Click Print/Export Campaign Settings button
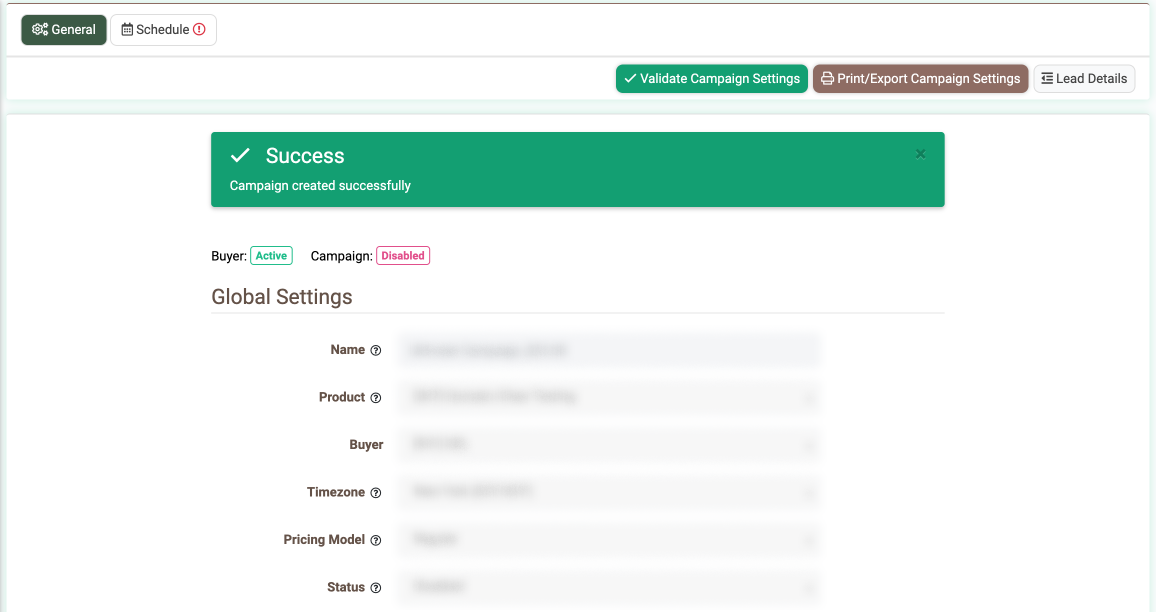1156x612 pixels. pyautogui.click(x=920, y=79)
